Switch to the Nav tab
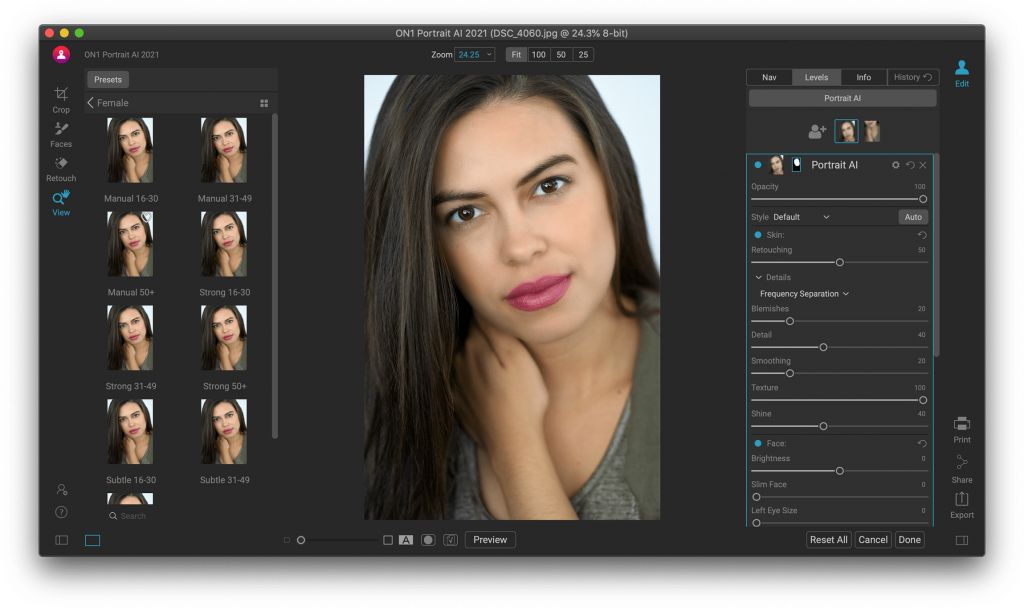Image resolution: width=1024 pixels, height=608 pixels. pyautogui.click(x=769, y=77)
